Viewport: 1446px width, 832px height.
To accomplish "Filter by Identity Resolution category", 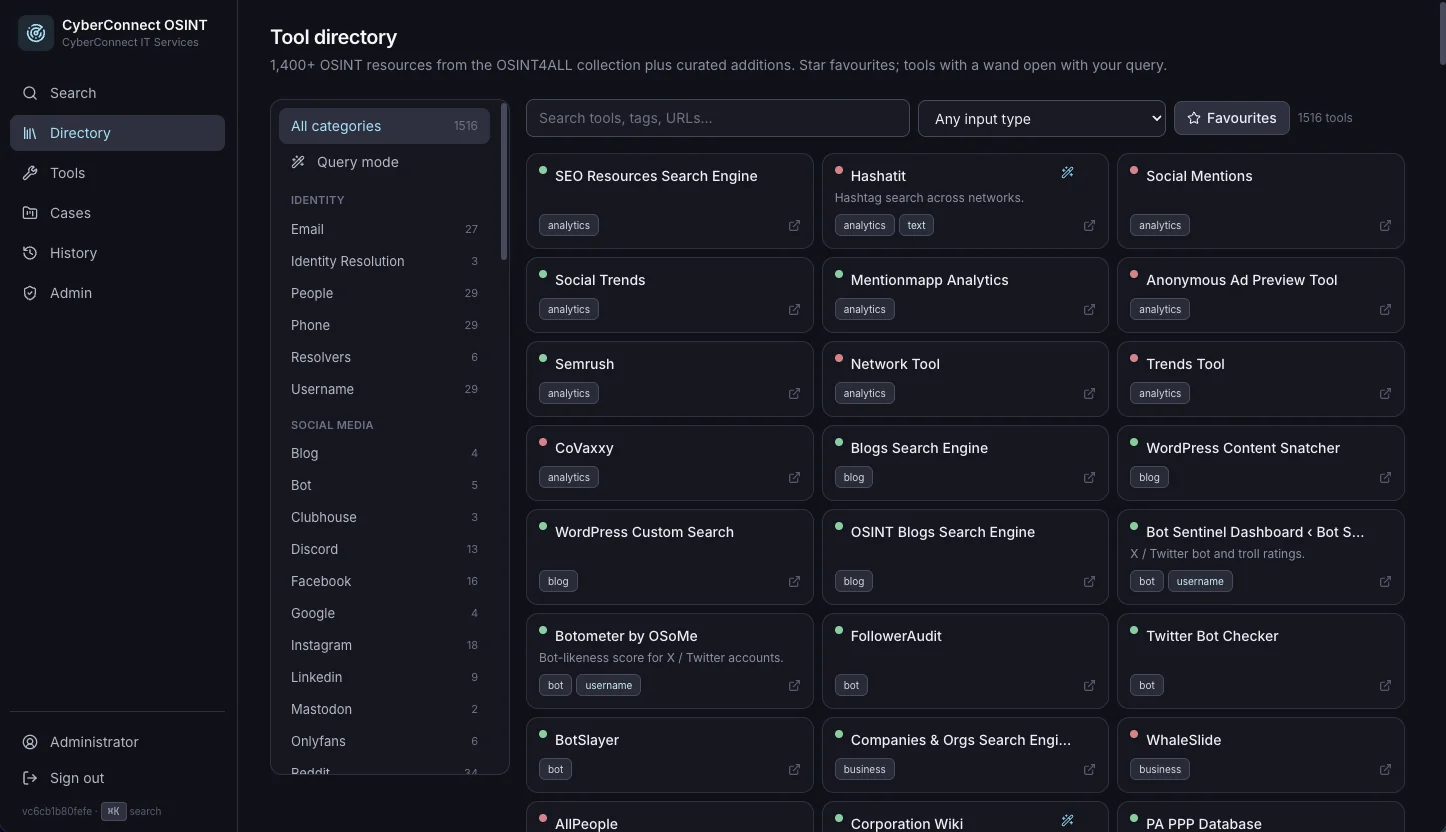I will (x=384, y=261).
